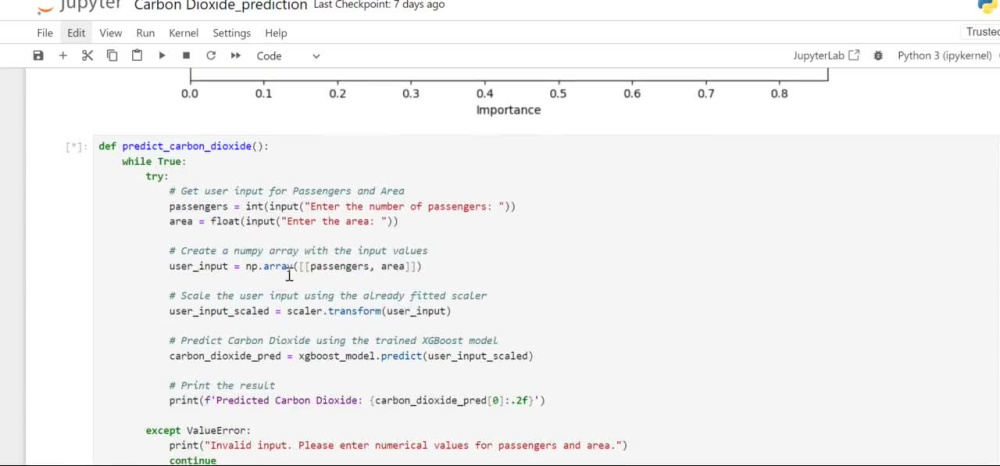
Task: Click the Python logo icon
Action: [988, 6]
